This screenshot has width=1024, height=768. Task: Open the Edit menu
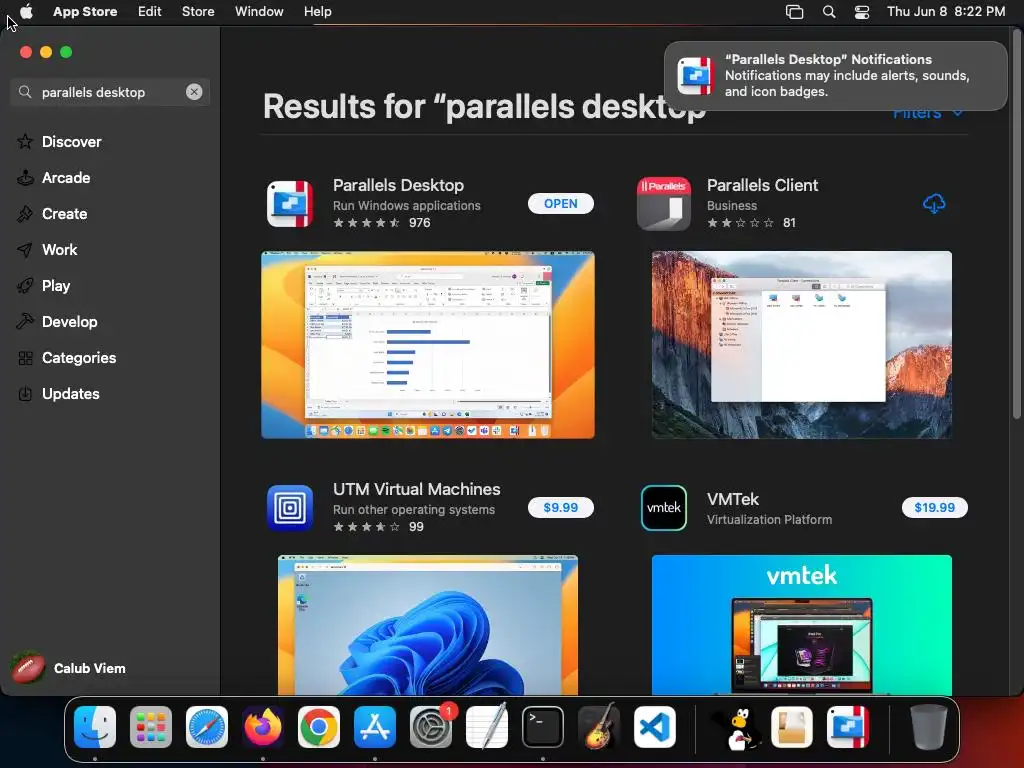150,12
